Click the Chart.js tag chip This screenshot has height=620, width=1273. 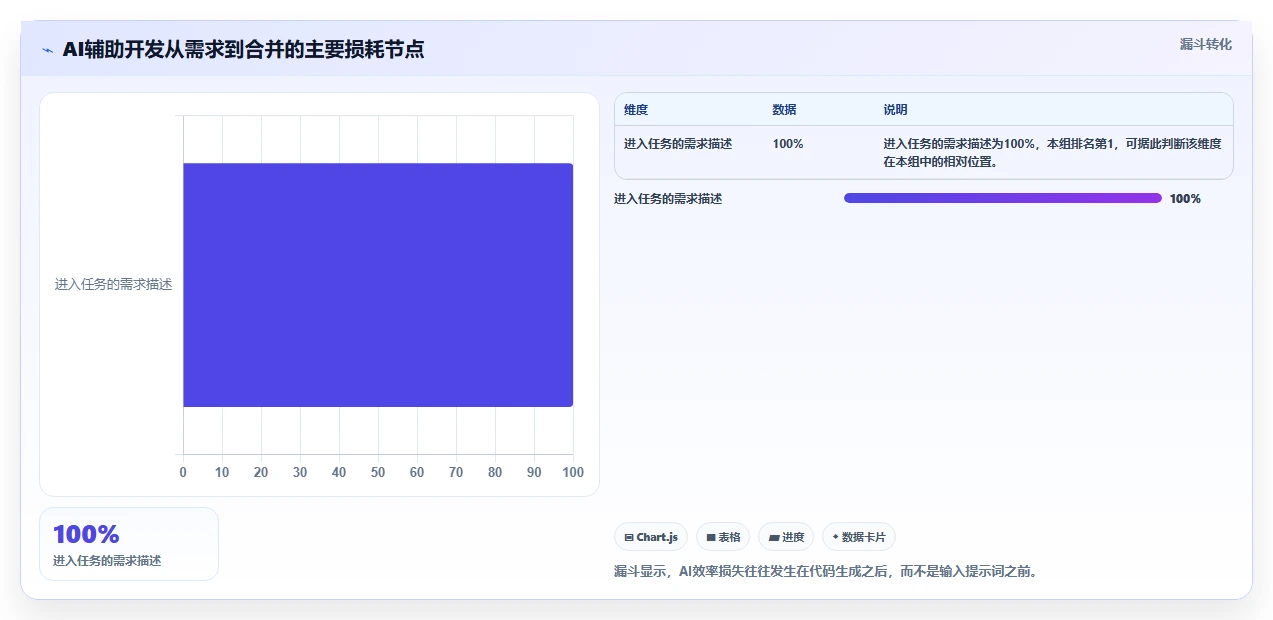pyautogui.click(x=651, y=537)
